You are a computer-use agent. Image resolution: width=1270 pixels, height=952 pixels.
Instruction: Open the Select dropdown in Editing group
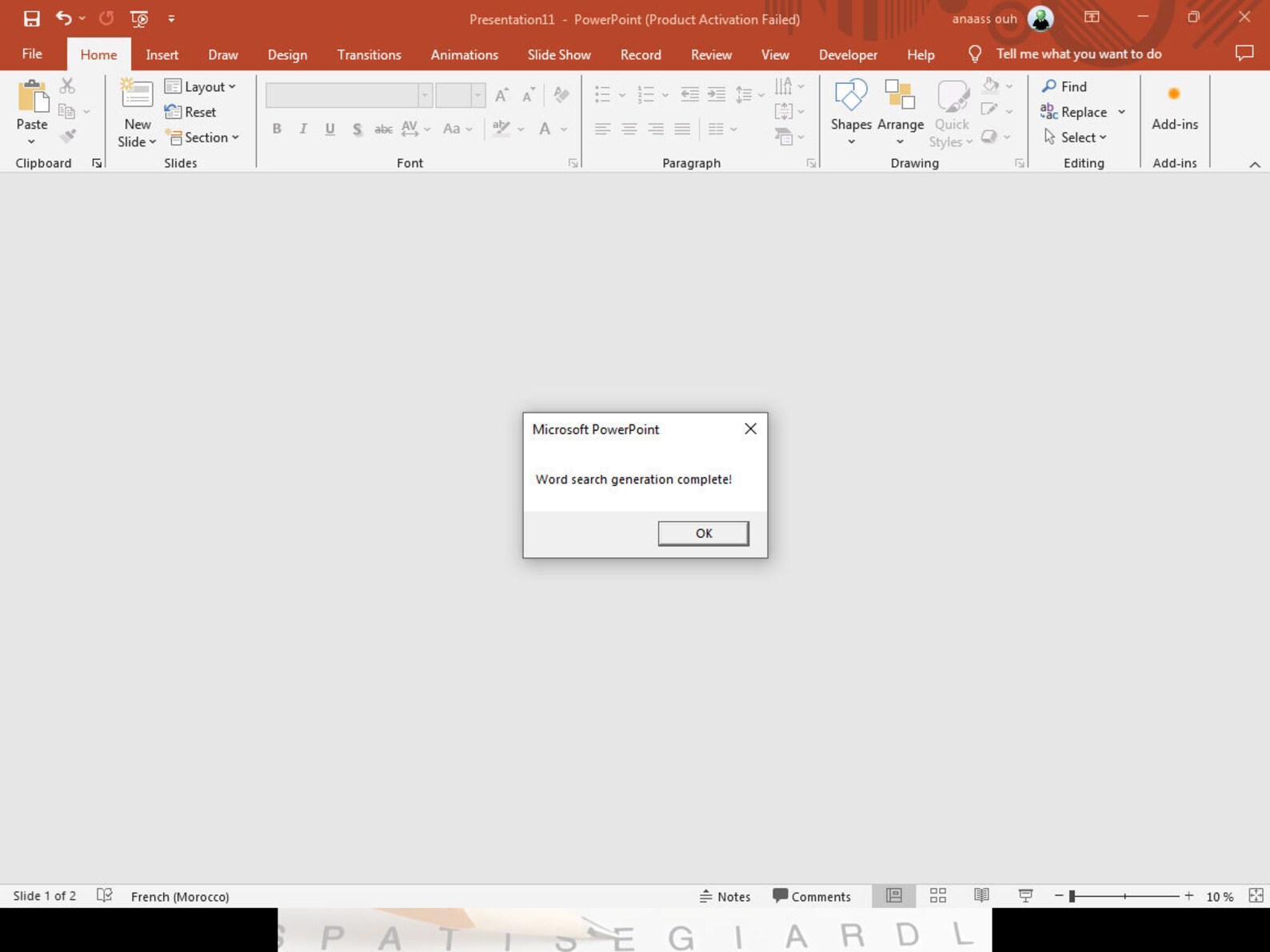[x=1075, y=137]
